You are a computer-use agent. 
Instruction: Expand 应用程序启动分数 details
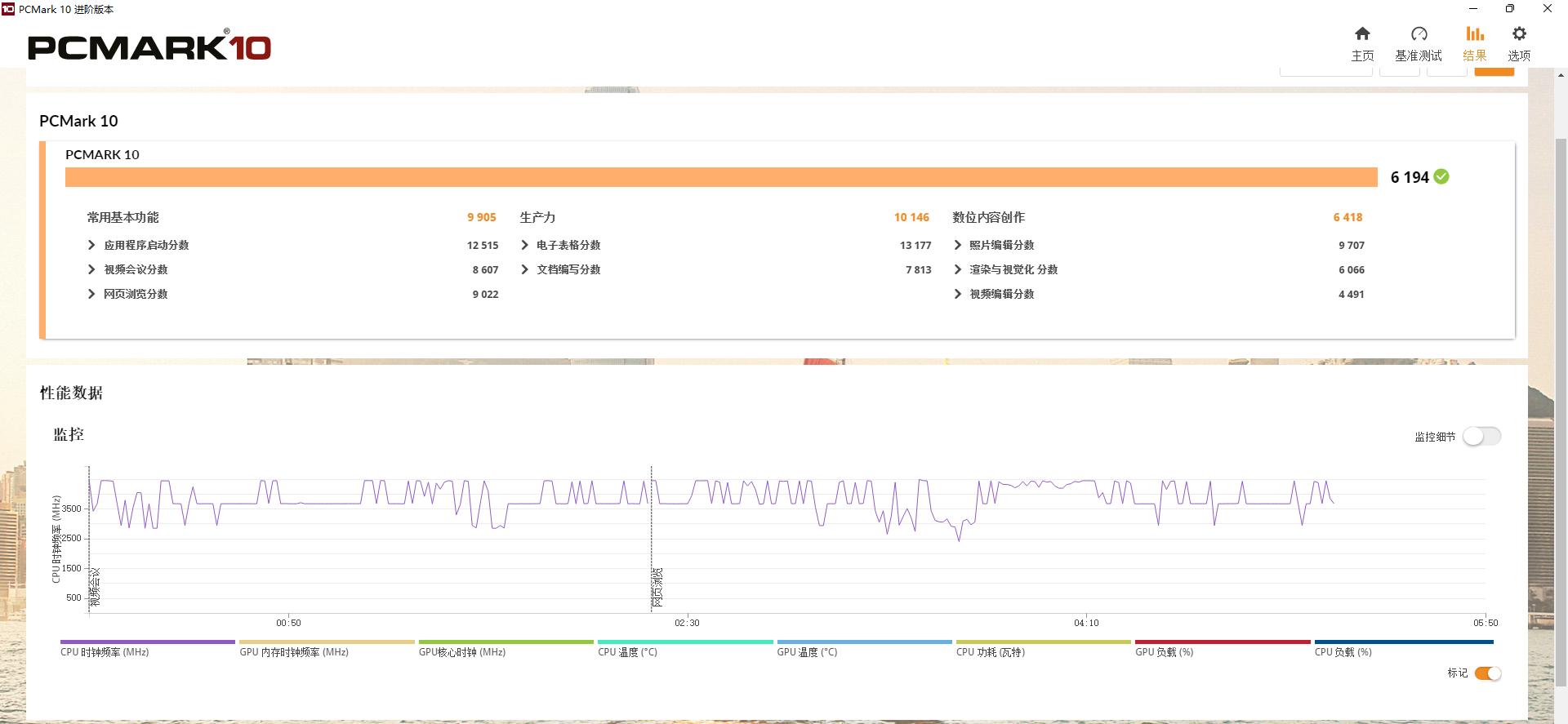tap(91, 245)
